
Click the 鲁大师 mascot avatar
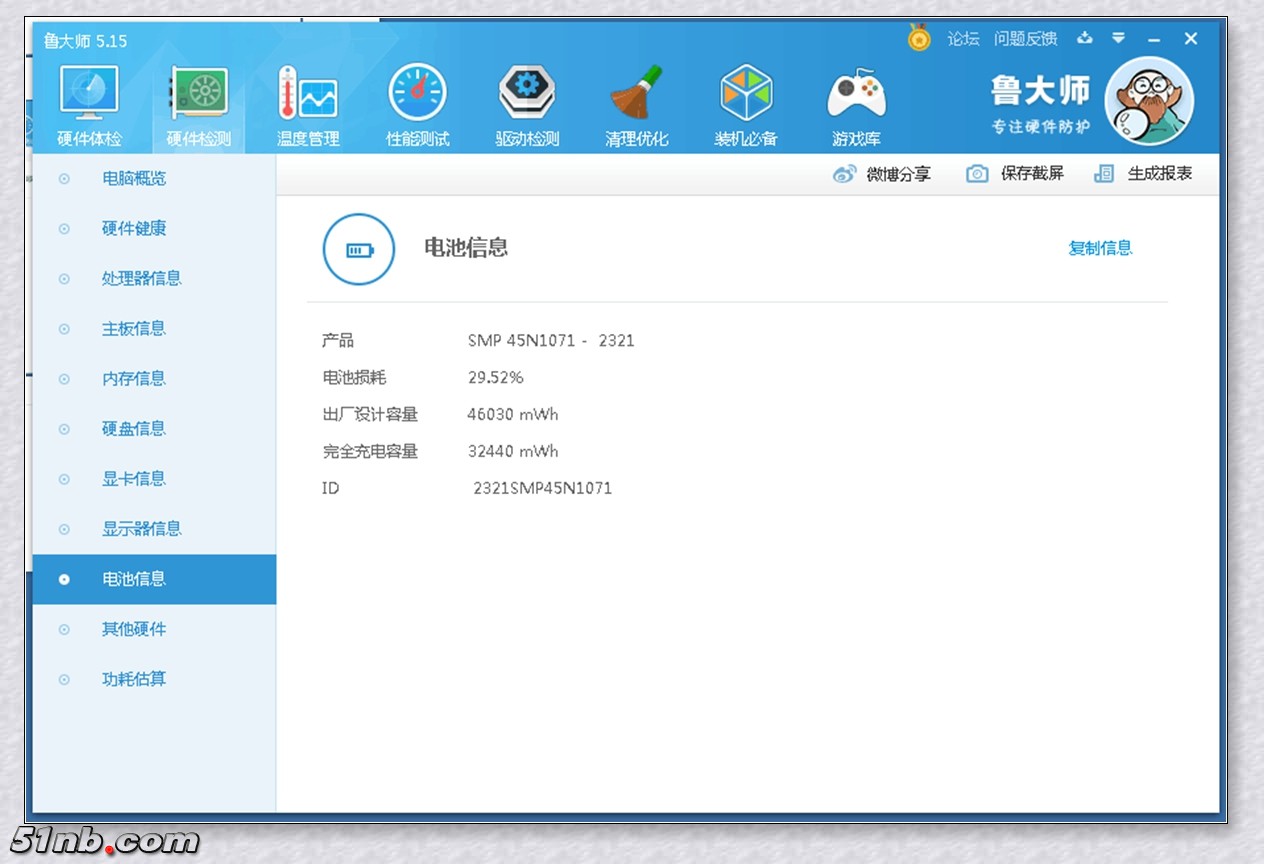coord(1149,101)
